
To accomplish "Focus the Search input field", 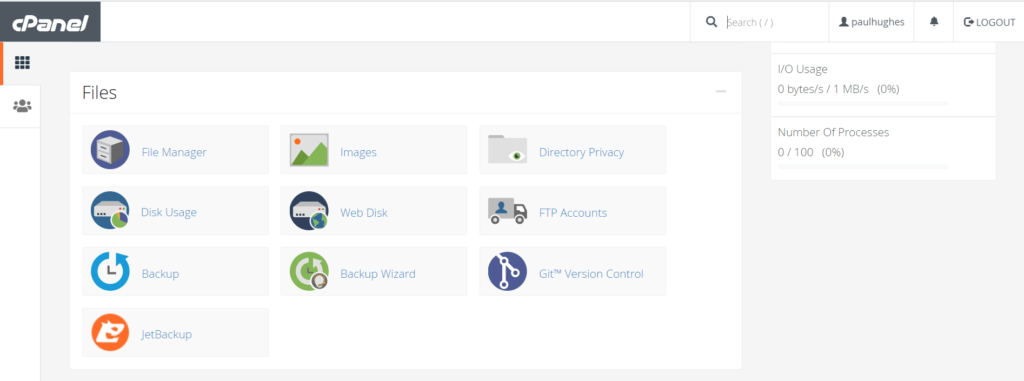I will click(x=775, y=22).
